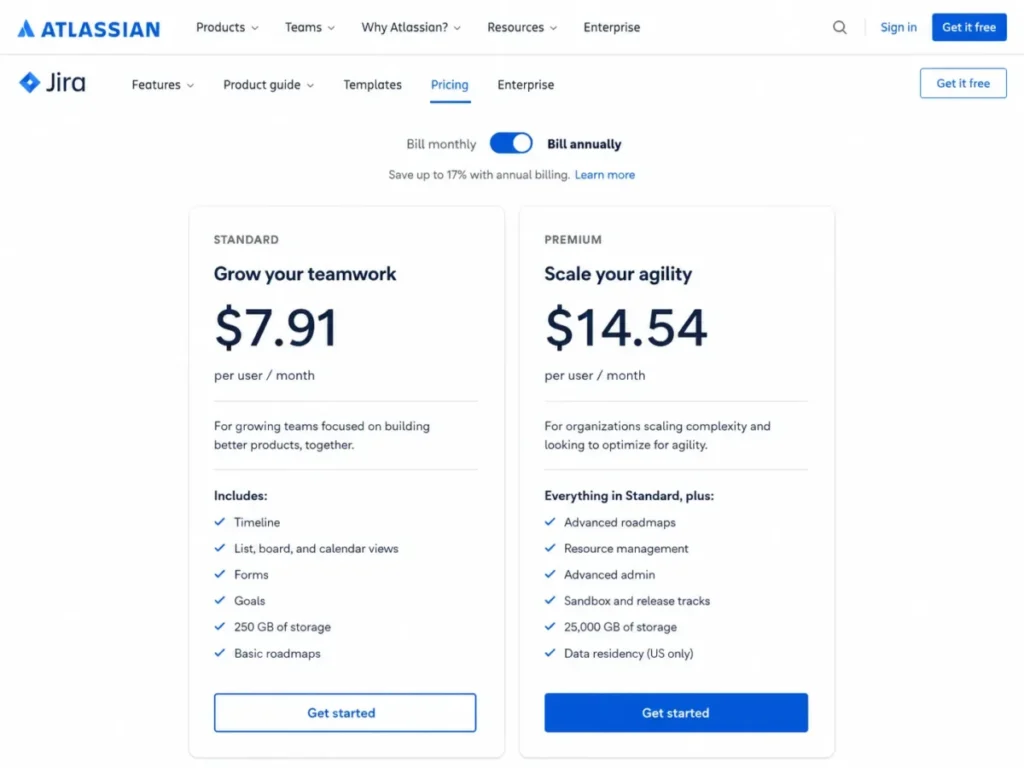Click List, board, and calendar views text

[316, 549]
